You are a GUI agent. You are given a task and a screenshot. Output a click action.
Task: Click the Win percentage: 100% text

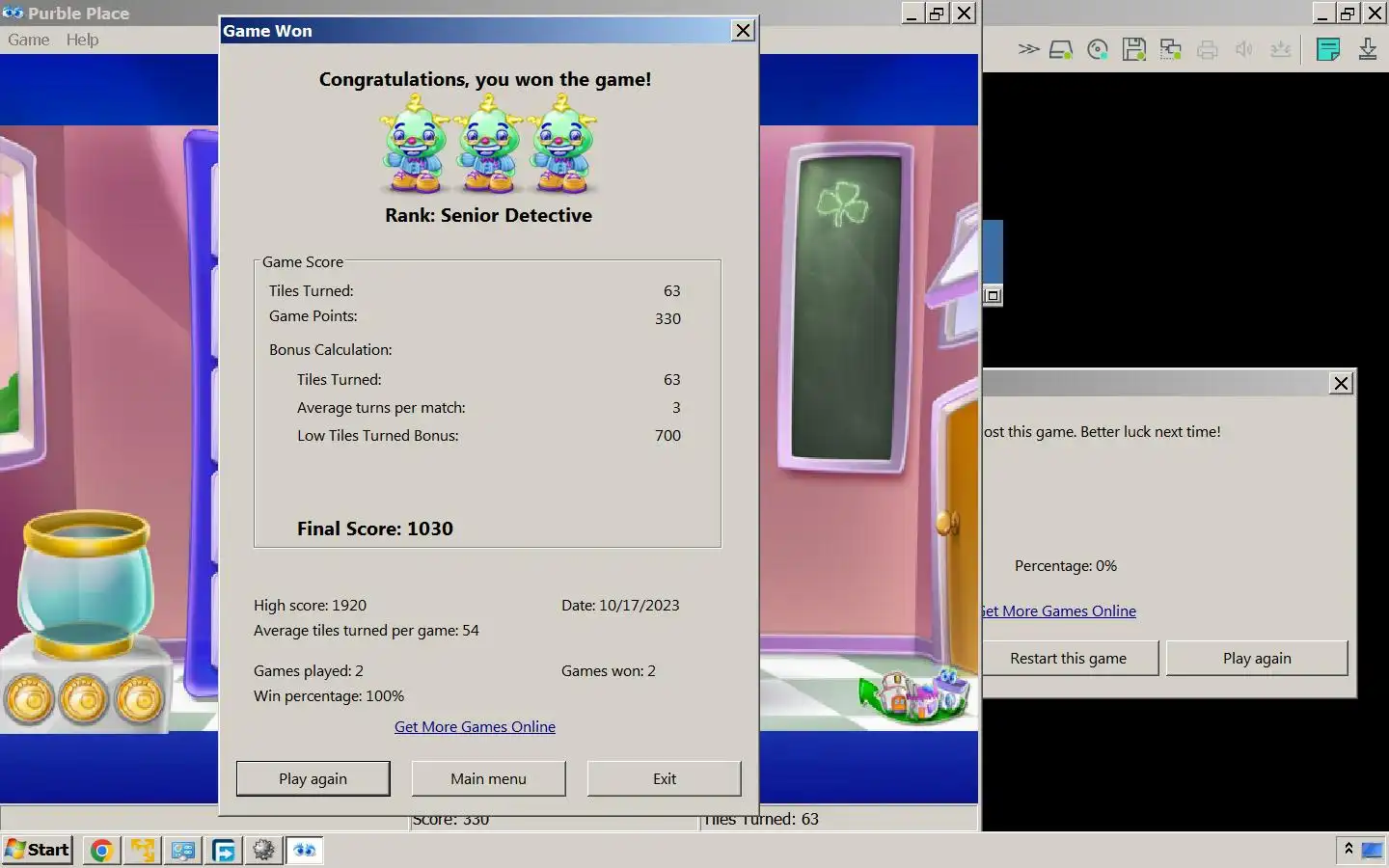click(x=329, y=695)
